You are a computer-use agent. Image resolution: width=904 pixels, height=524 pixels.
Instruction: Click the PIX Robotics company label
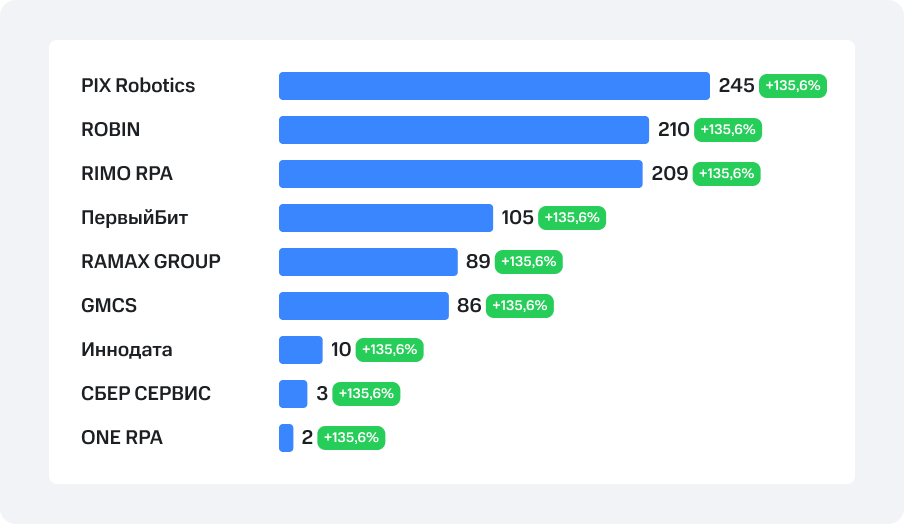coord(138,86)
